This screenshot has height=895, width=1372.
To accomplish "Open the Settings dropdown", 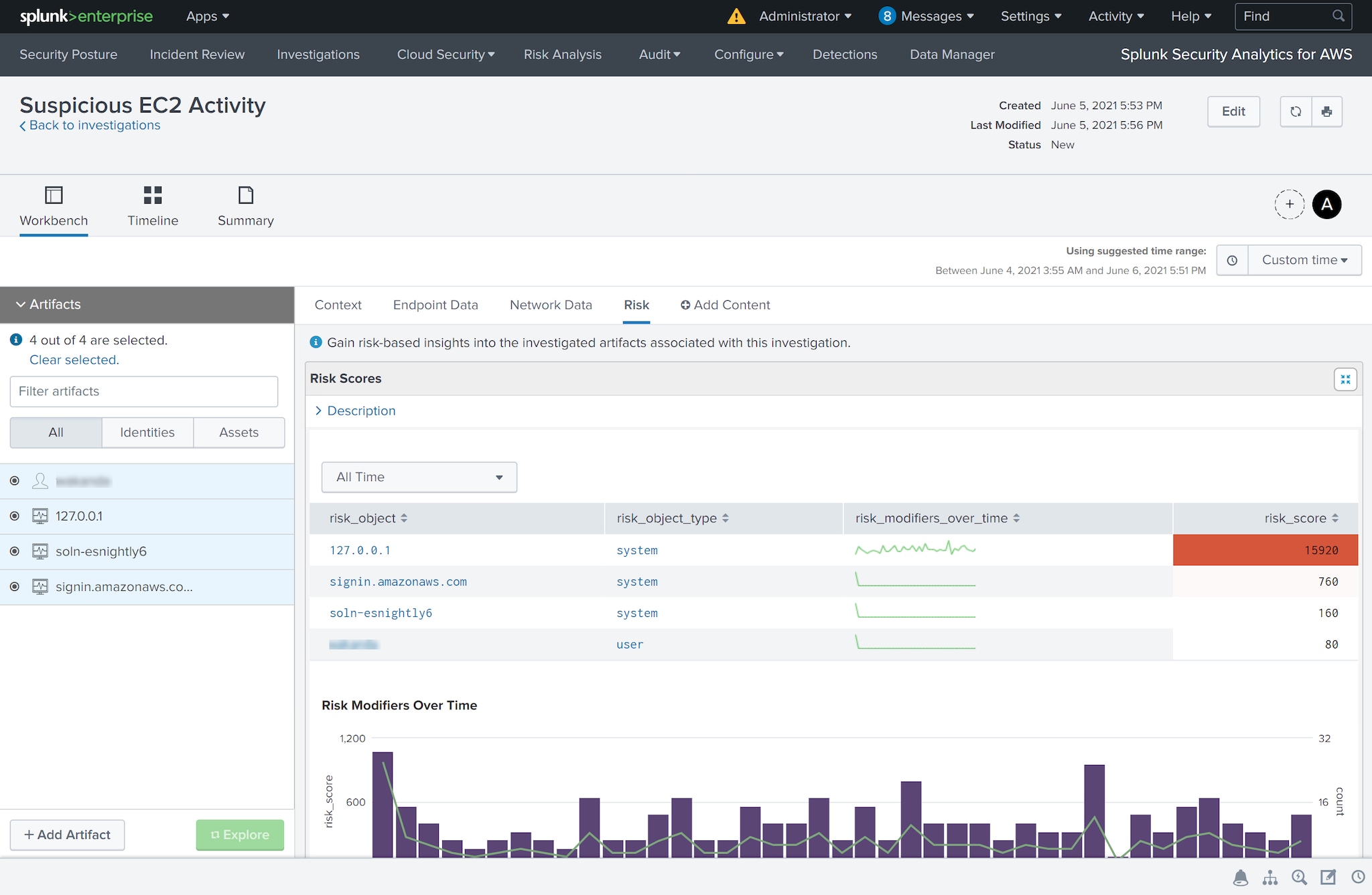I will click(x=1031, y=16).
